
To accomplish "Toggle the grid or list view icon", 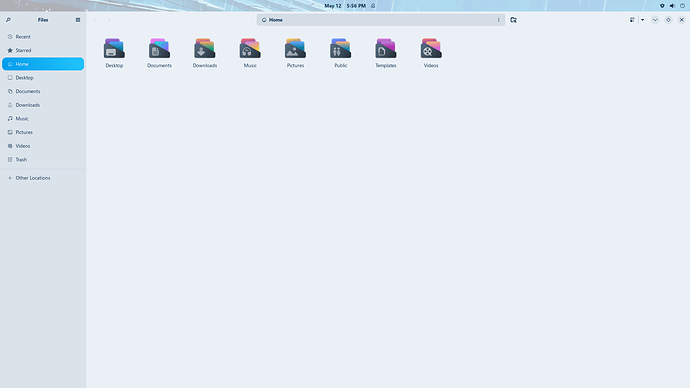I will (632, 20).
